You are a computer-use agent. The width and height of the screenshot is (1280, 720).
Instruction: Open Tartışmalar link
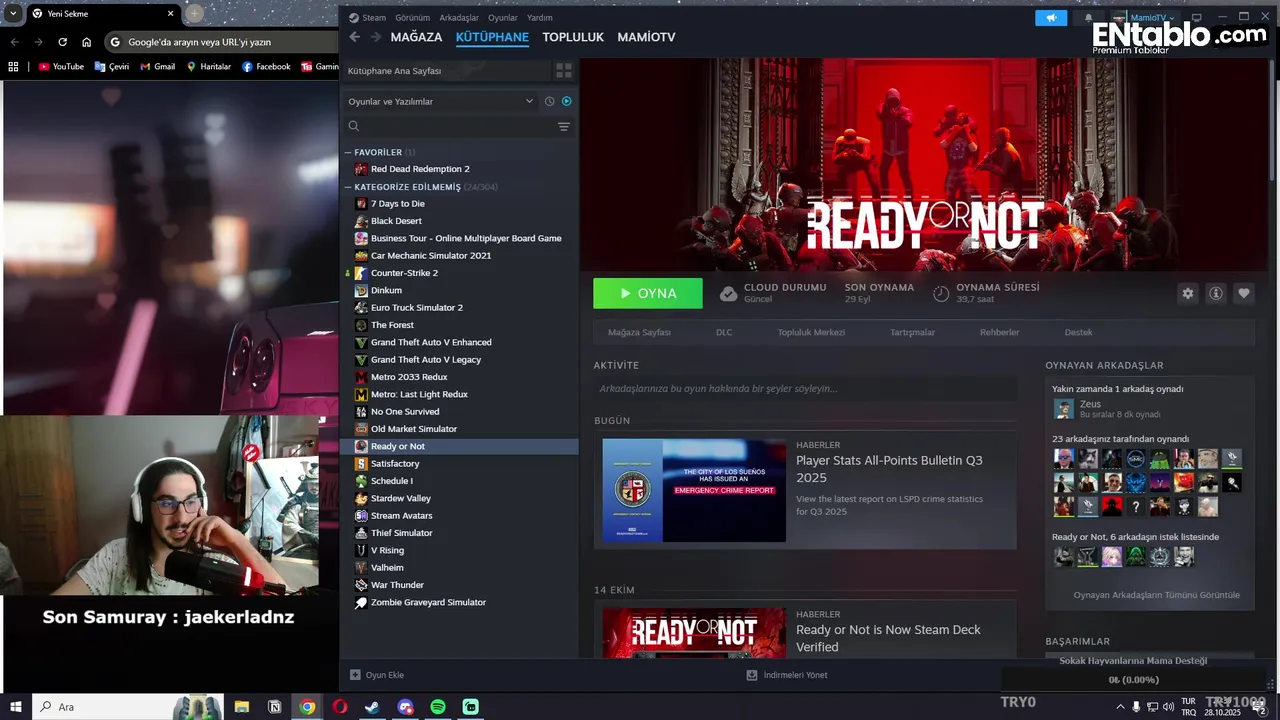pos(912,332)
